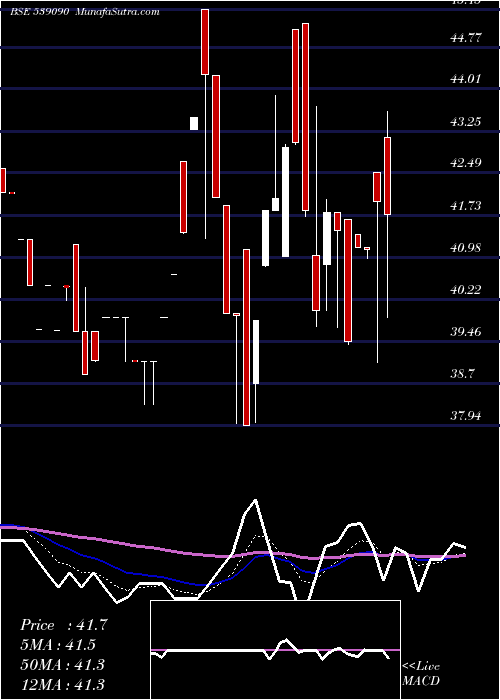The image size is (500, 700).
Task: Click the 44.77 price axis label
Action: coord(466,38)
